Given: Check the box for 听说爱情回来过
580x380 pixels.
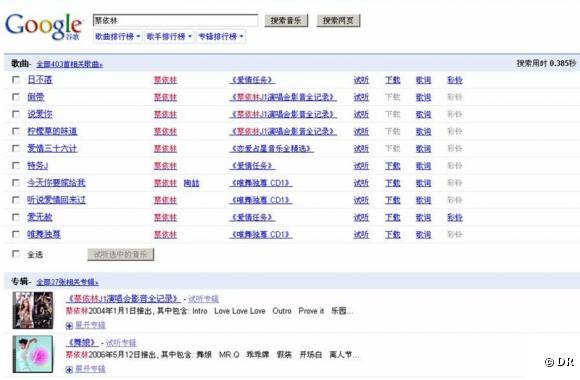Looking at the screenshot, I should (16, 200).
